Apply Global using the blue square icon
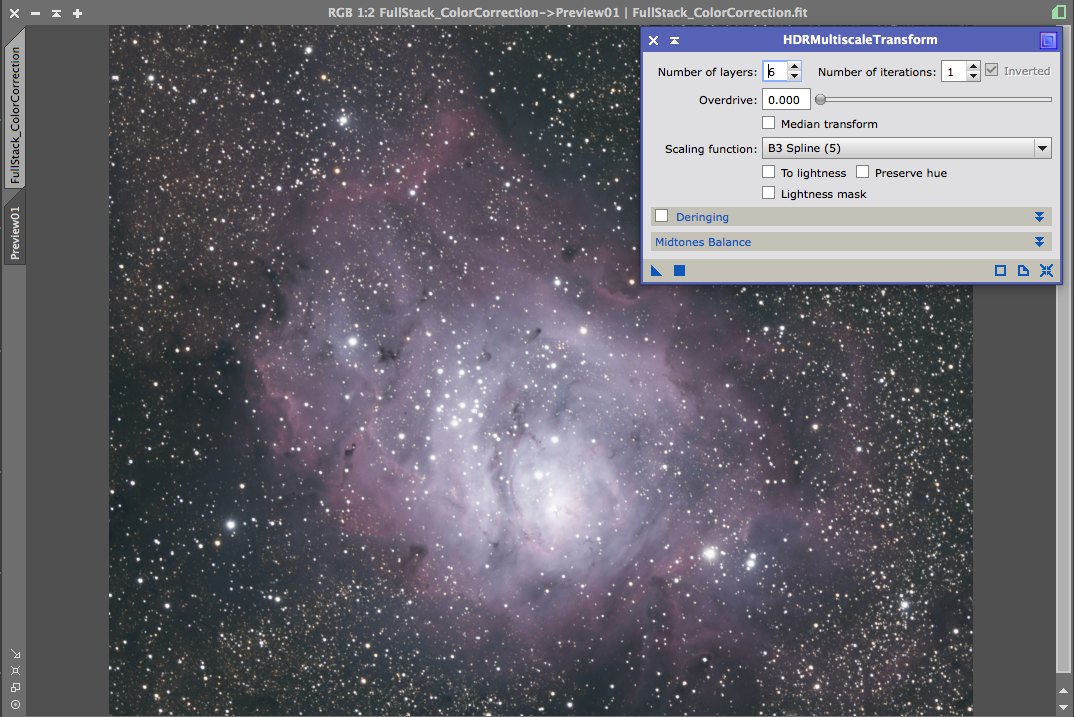1074x717 pixels. tap(679, 271)
